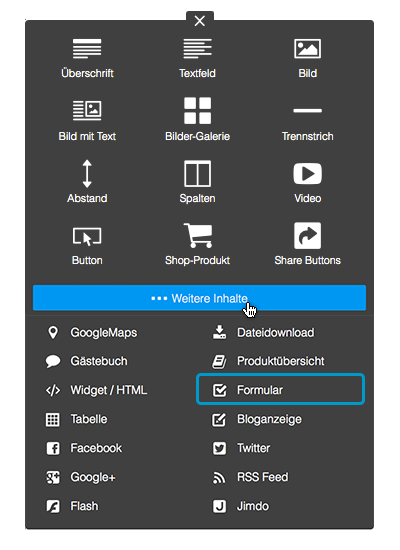This screenshot has width=400, height=550.
Task: Choose the Formular form element
Action: coord(280,390)
